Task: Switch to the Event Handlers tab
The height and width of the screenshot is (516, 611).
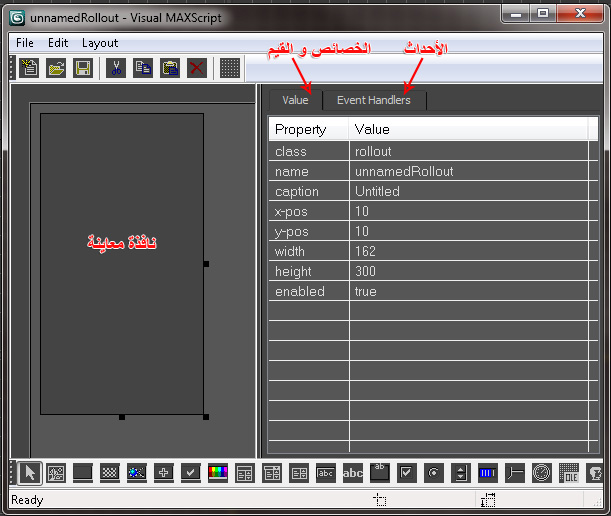Action: pyautogui.click(x=374, y=100)
